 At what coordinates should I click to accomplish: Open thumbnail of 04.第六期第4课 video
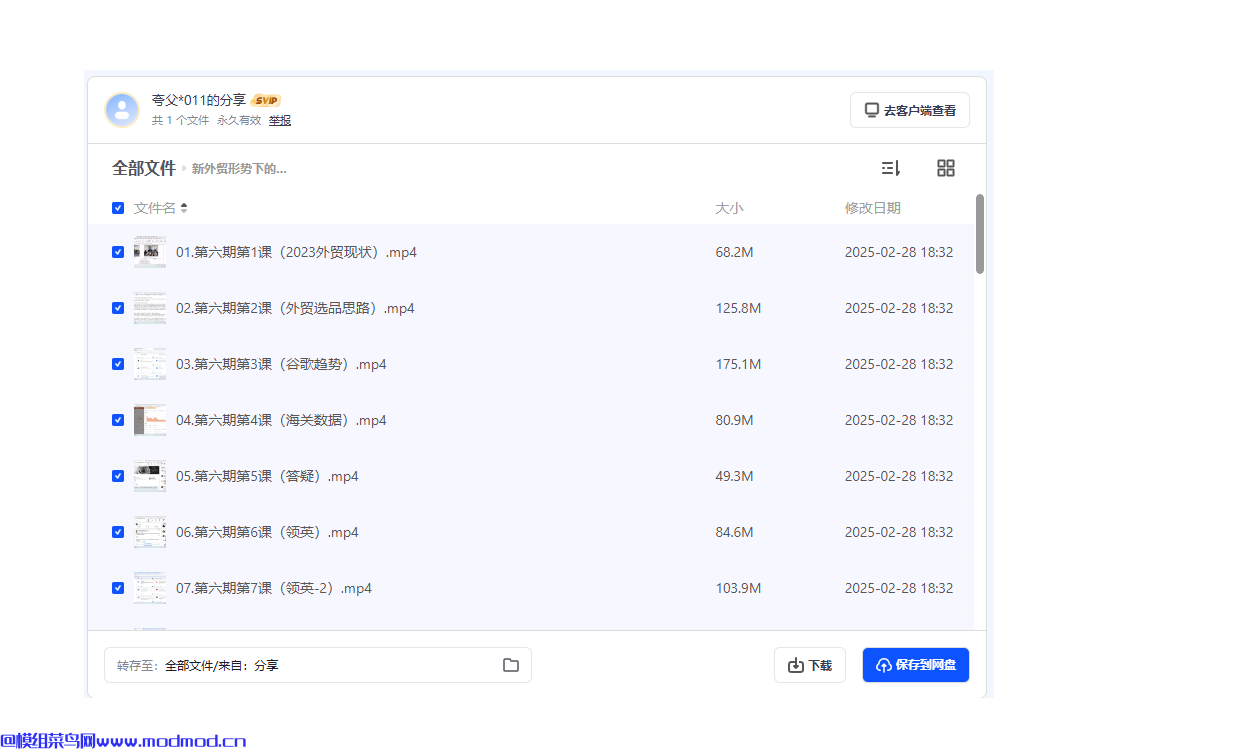pyautogui.click(x=150, y=420)
